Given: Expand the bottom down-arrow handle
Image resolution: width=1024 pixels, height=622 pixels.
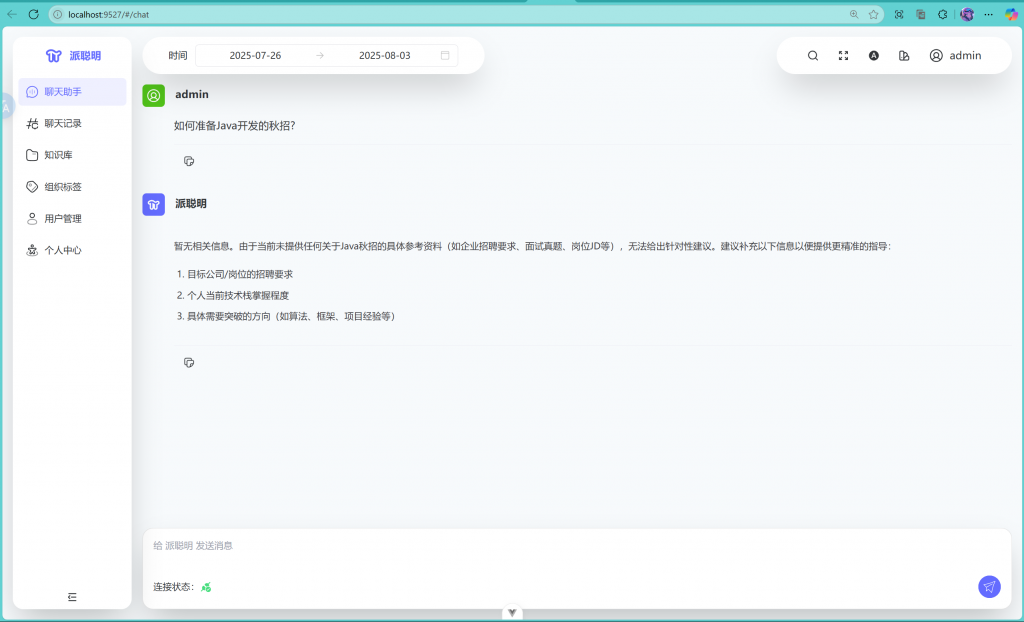Looking at the screenshot, I should click(x=512, y=612).
